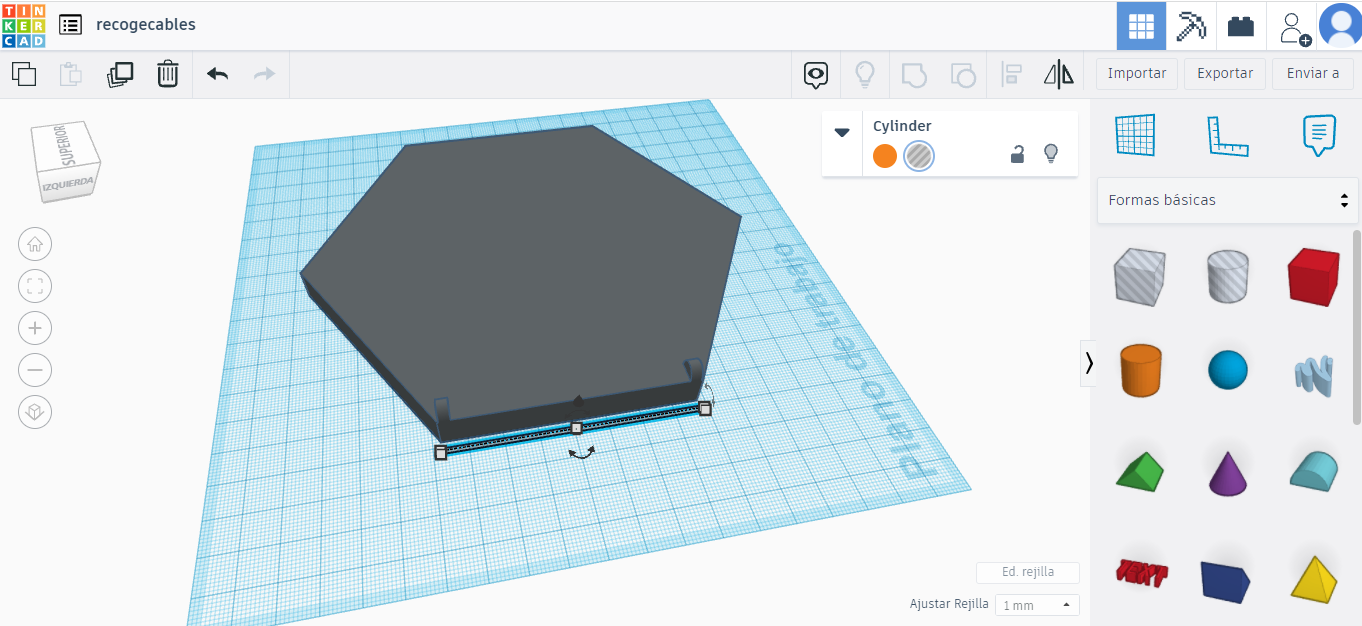Viewport: 1362px width, 626px height.
Task: Select the red Text shape
Action: point(1141,572)
